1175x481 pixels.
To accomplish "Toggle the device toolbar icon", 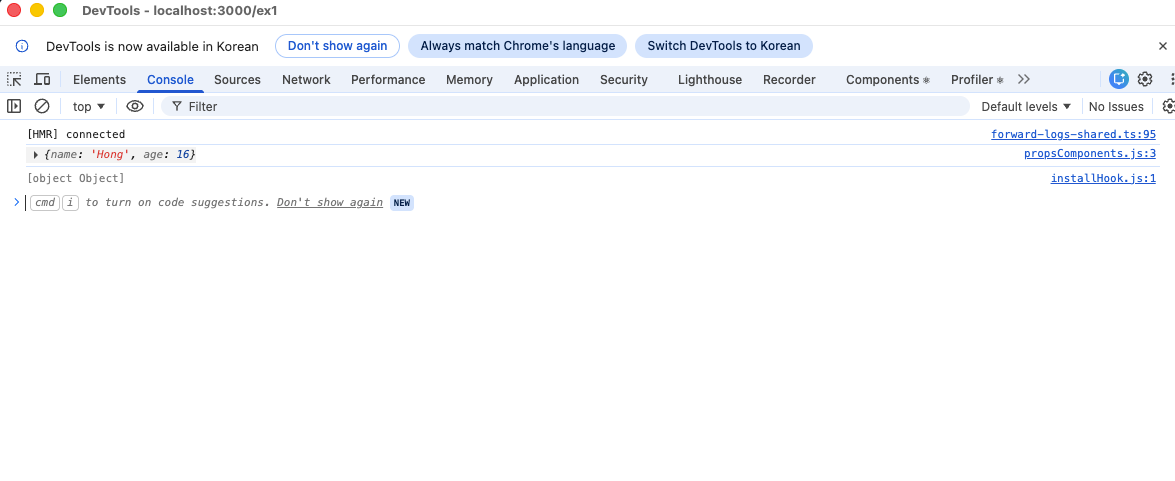I will point(42,80).
